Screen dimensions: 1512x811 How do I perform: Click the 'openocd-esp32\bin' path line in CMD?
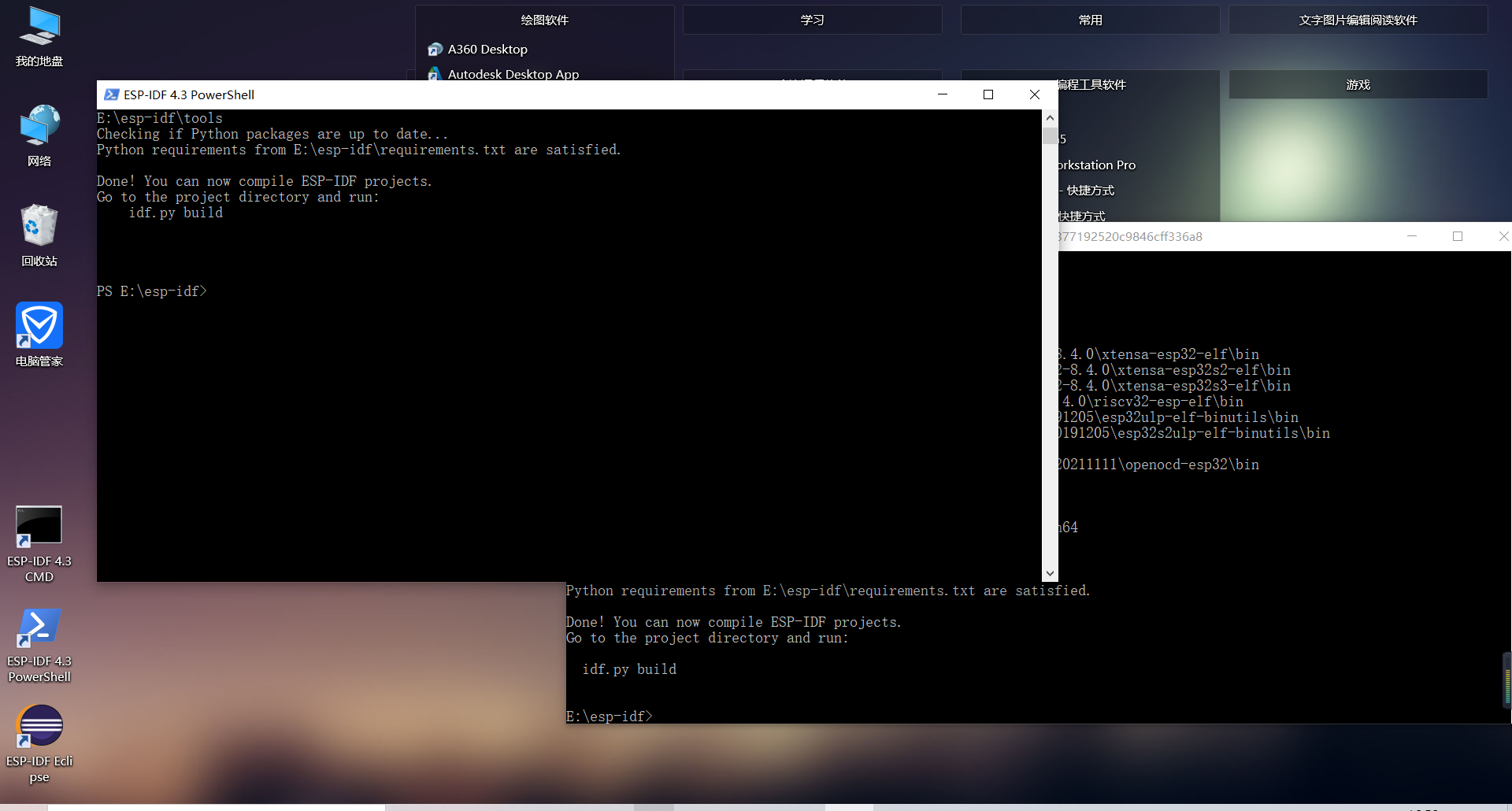(1159, 465)
